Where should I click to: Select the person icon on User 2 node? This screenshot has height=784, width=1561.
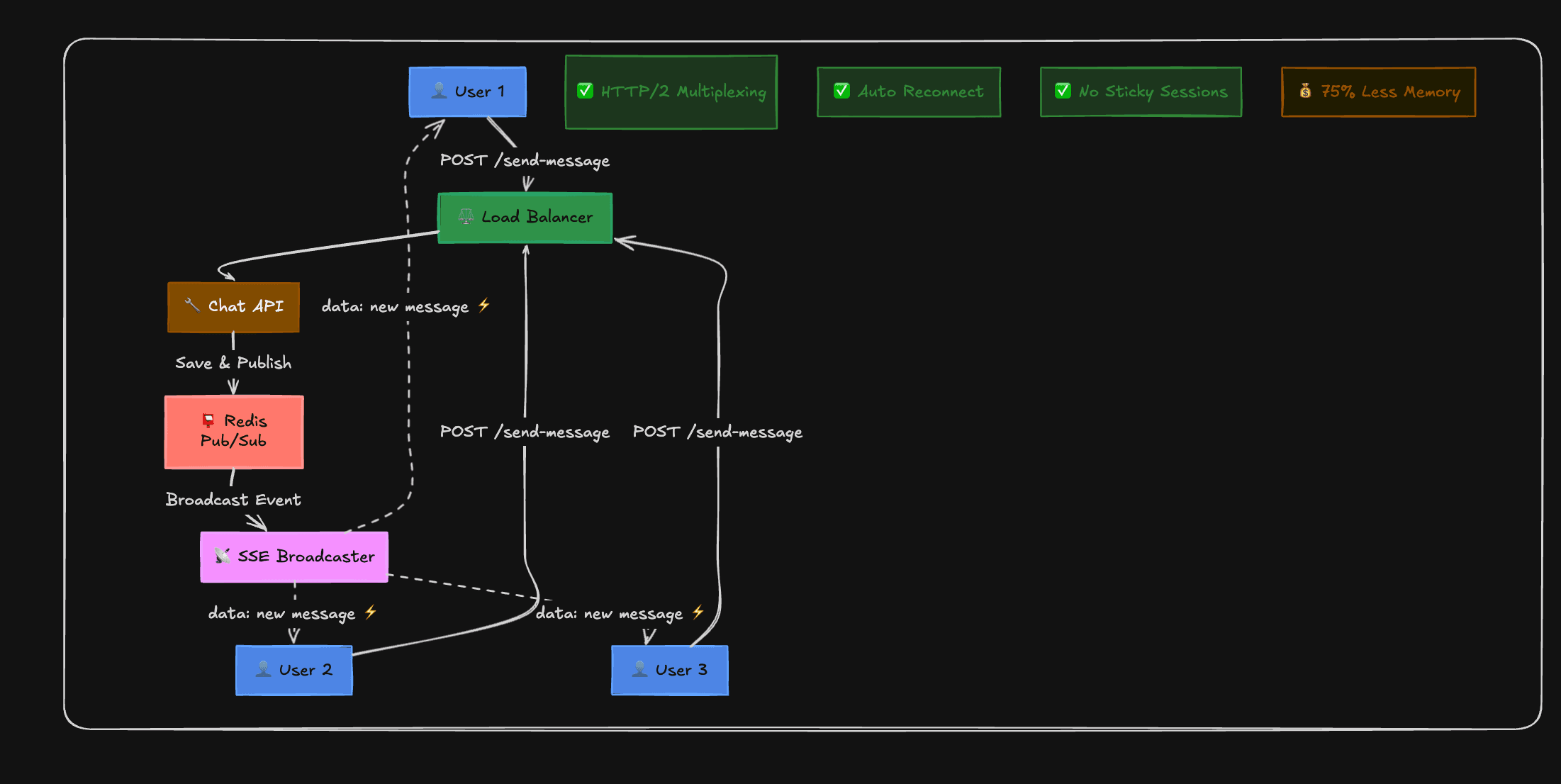point(263,670)
